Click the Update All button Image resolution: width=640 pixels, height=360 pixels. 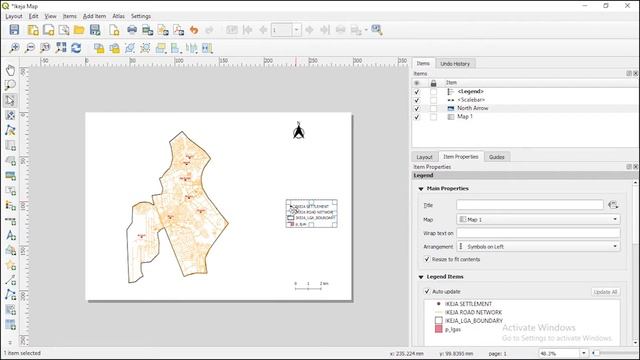(x=605, y=292)
